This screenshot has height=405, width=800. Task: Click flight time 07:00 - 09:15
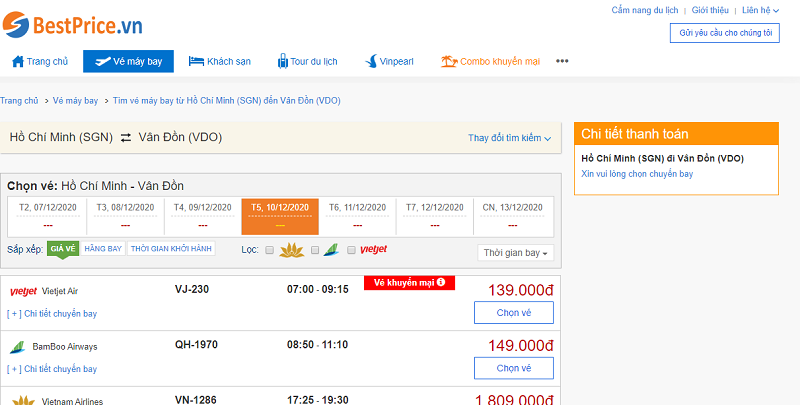[x=318, y=289]
